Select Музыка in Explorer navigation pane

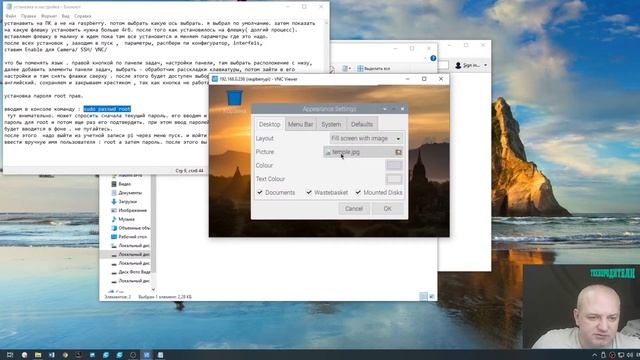[x=126, y=219]
